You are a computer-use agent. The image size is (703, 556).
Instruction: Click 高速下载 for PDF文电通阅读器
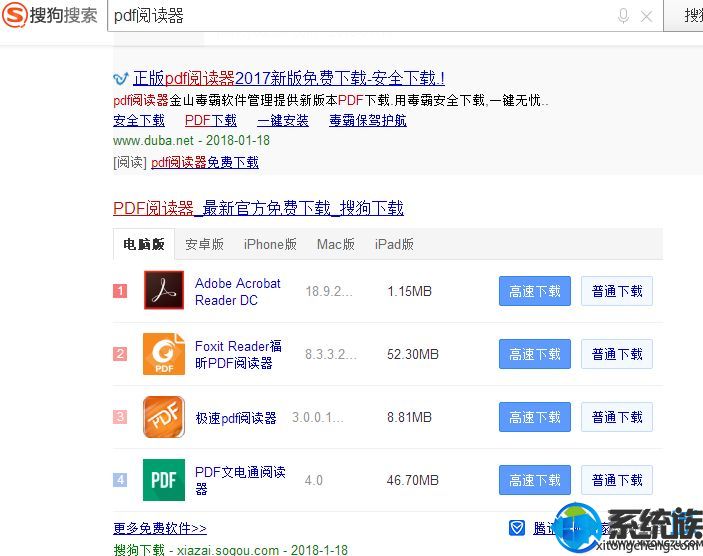[x=535, y=480]
